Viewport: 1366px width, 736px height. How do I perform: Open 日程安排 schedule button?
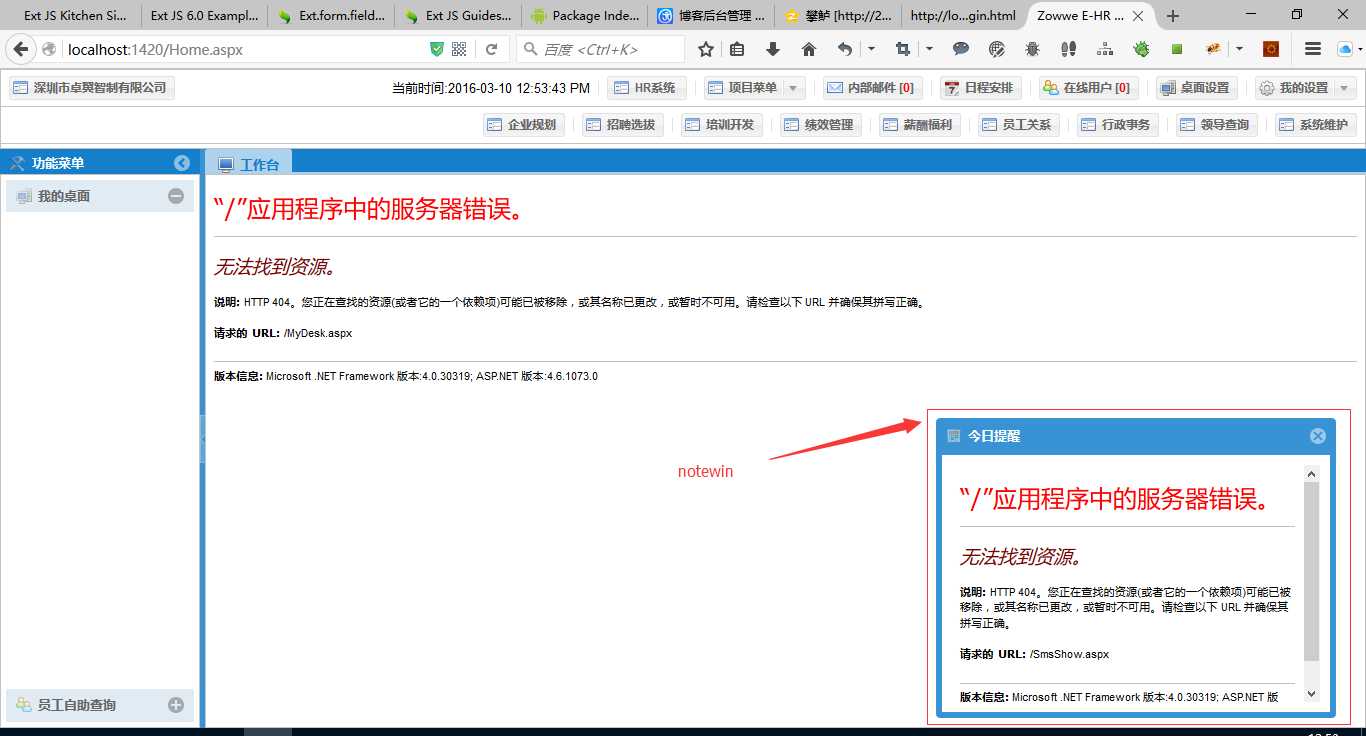pos(980,88)
